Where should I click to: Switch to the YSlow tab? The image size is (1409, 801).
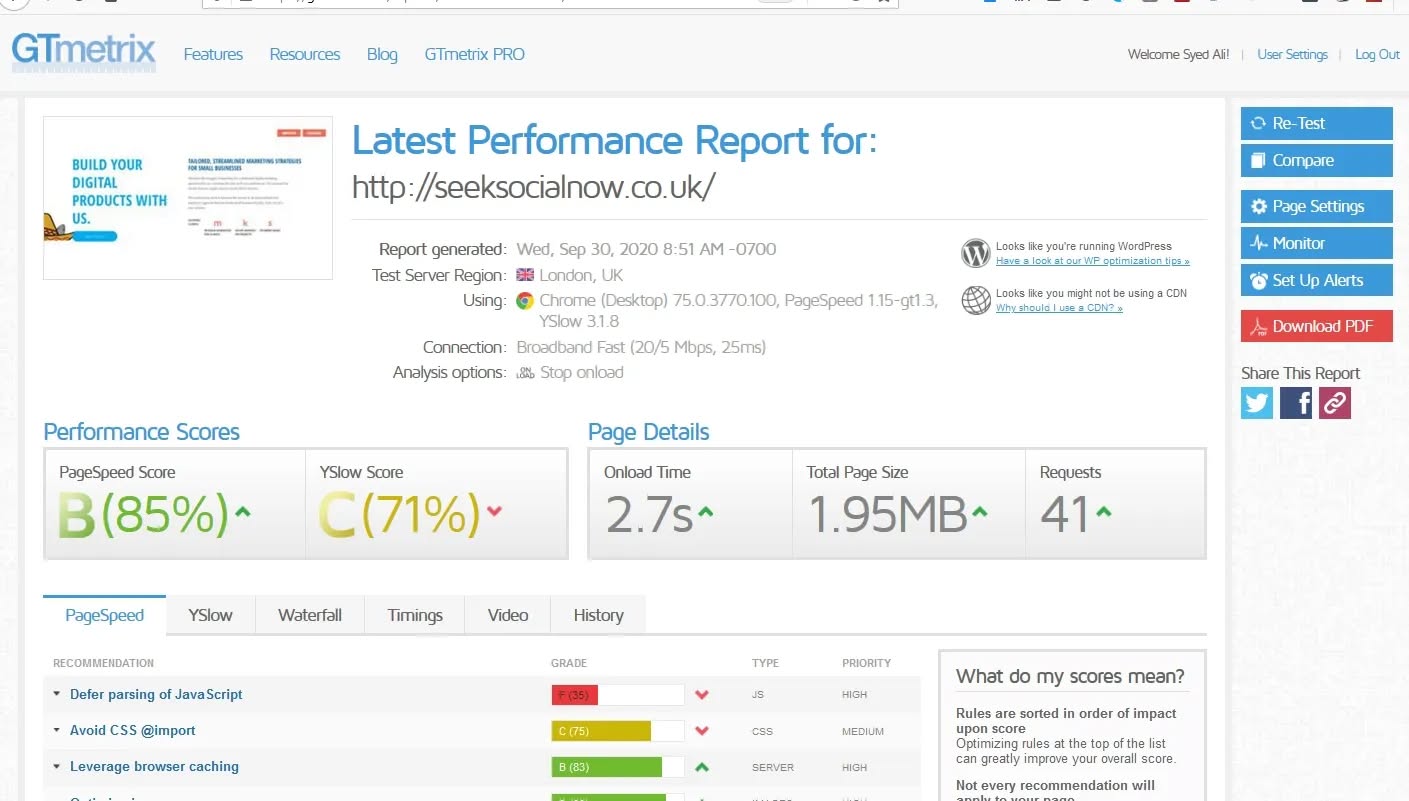pos(210,615)
